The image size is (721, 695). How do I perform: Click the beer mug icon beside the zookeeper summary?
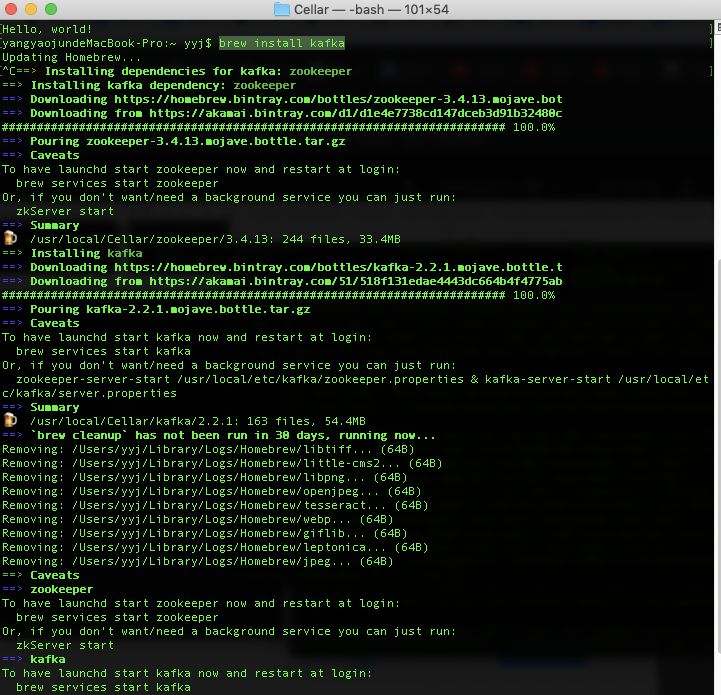(x=10, y=238)
